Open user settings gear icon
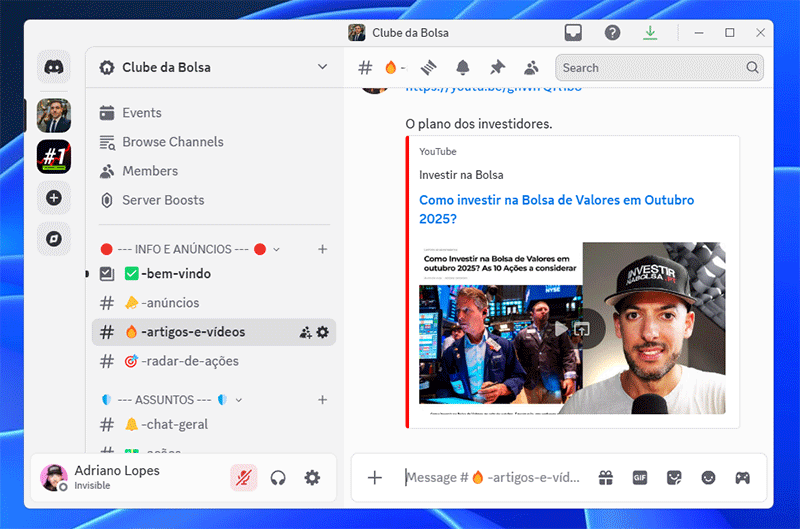Screen dimensions: 800x529 pyautogui.click(x=312, y=478)
